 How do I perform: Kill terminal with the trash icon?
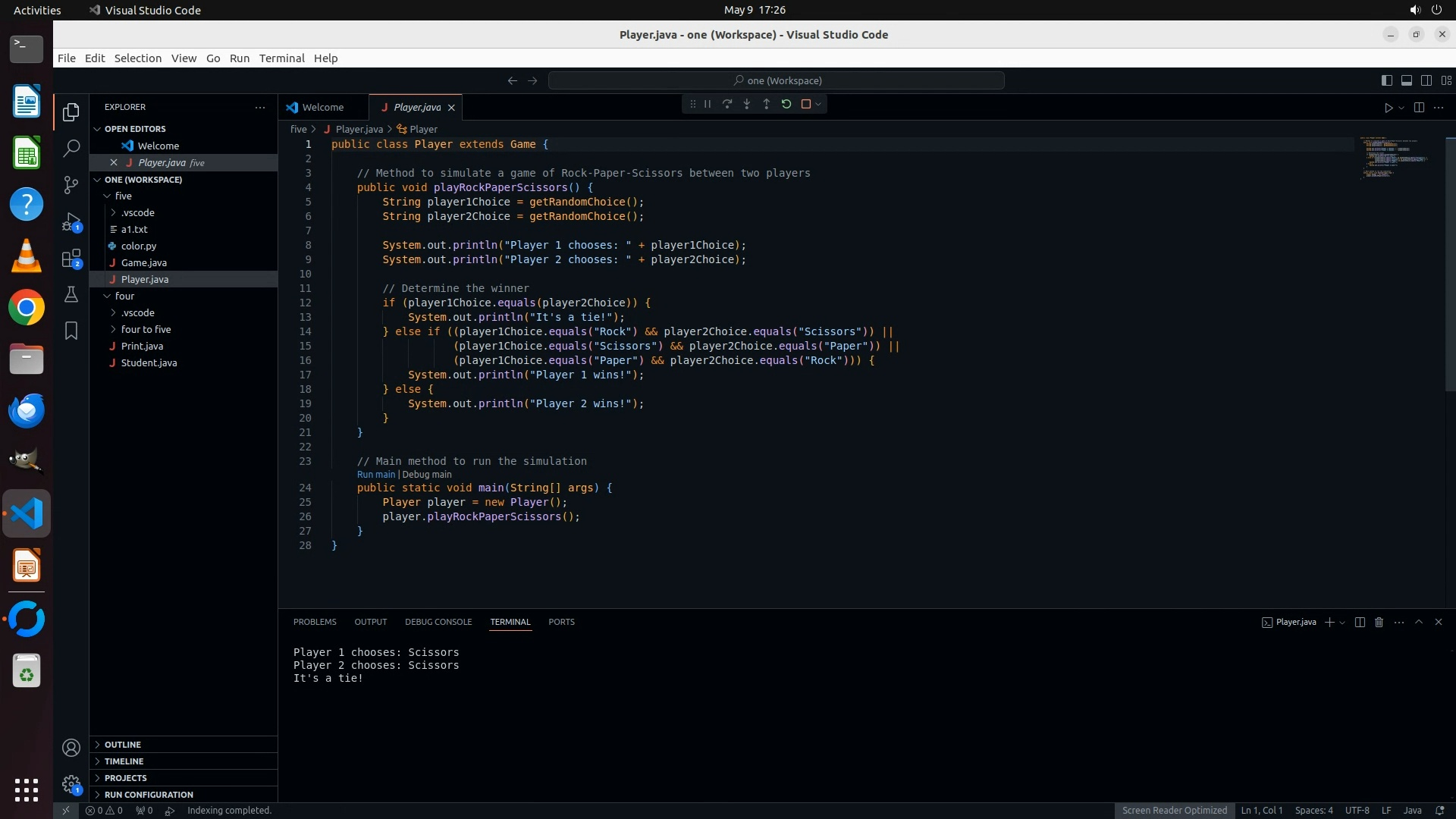(1379, 622)
